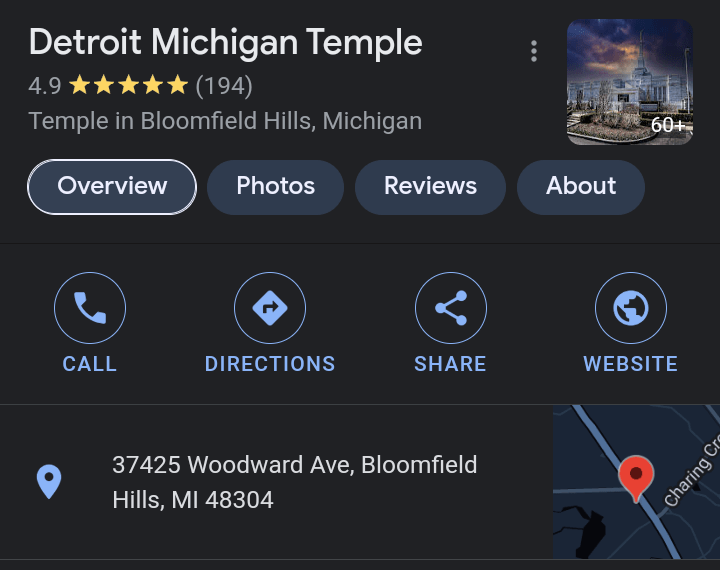Click the blue location pin icon
This screenshot has height=570, width=720.
coord(48,482)
